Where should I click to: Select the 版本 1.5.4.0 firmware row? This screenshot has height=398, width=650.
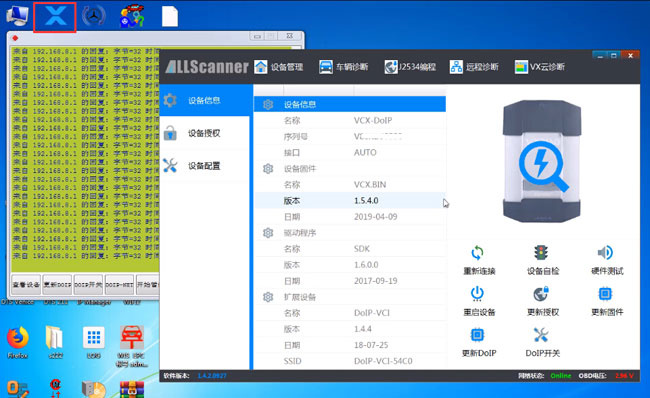pos(349,201)
